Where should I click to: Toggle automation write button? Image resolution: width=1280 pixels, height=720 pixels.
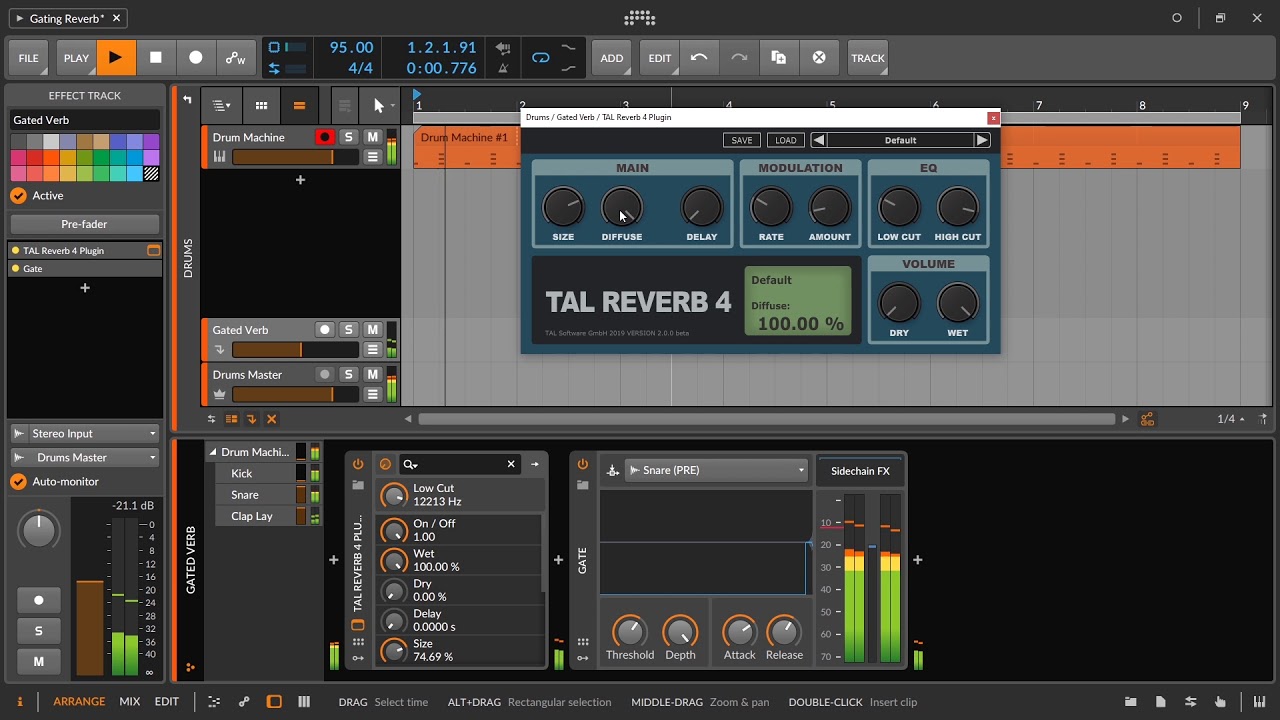[x=236, y=58]
